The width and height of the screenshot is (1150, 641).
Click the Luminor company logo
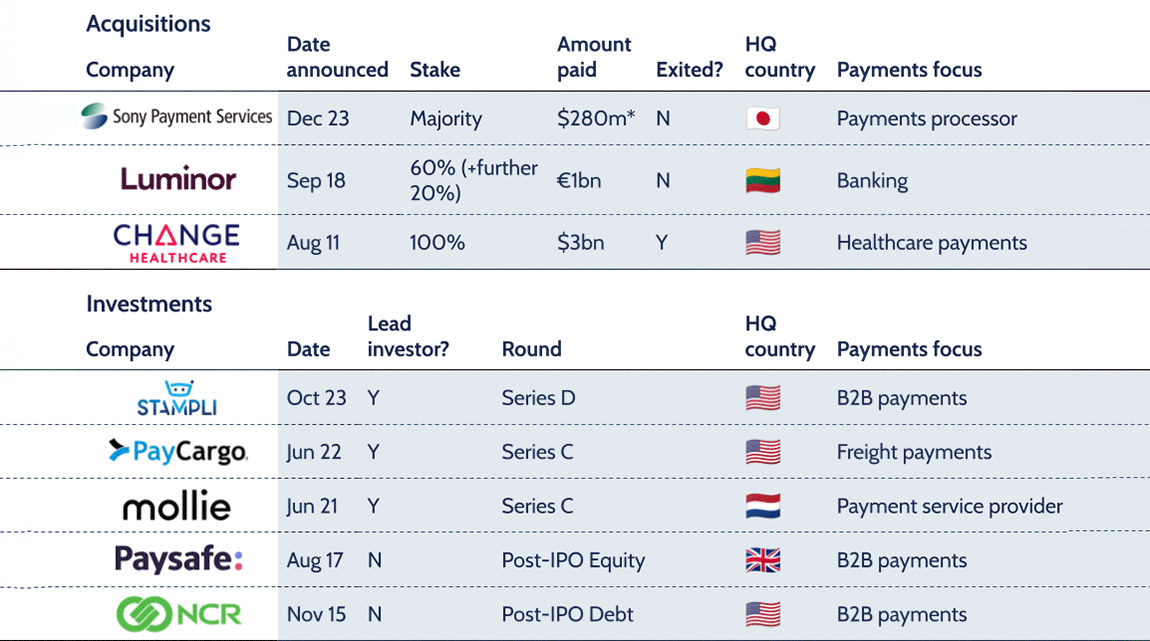[178, 180]
